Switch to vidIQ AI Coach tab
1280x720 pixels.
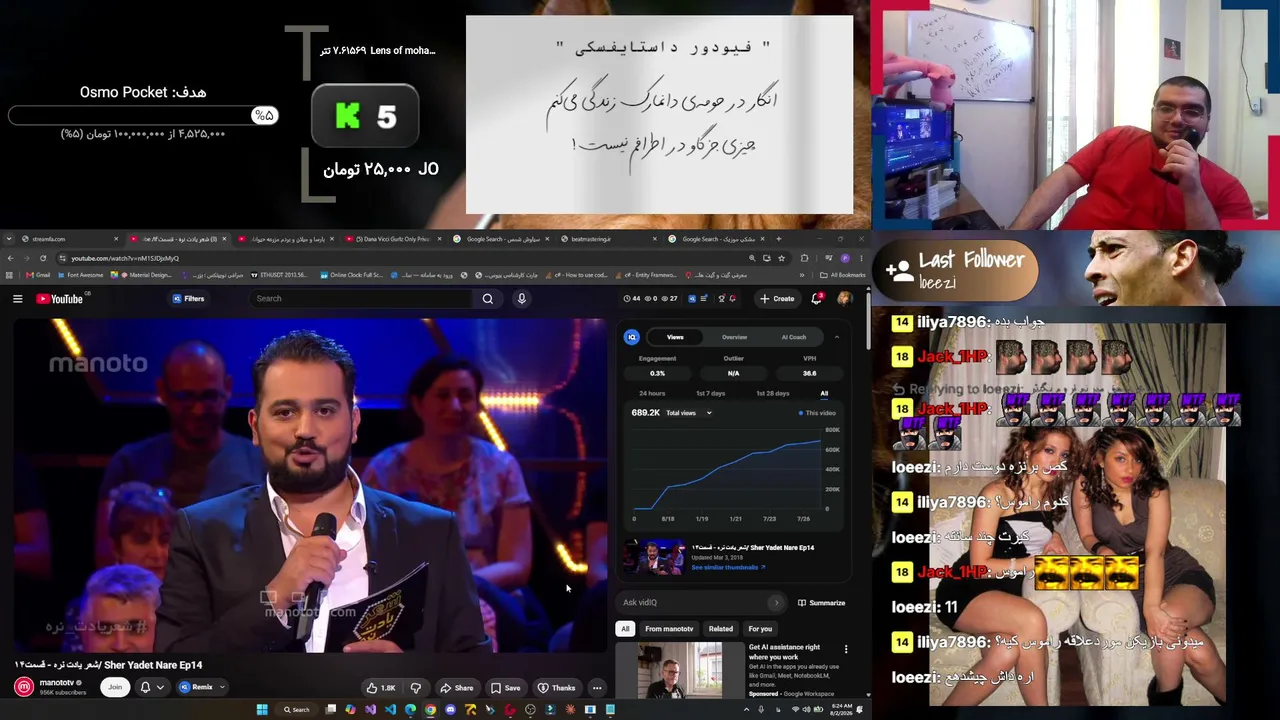tap(793, 337)
